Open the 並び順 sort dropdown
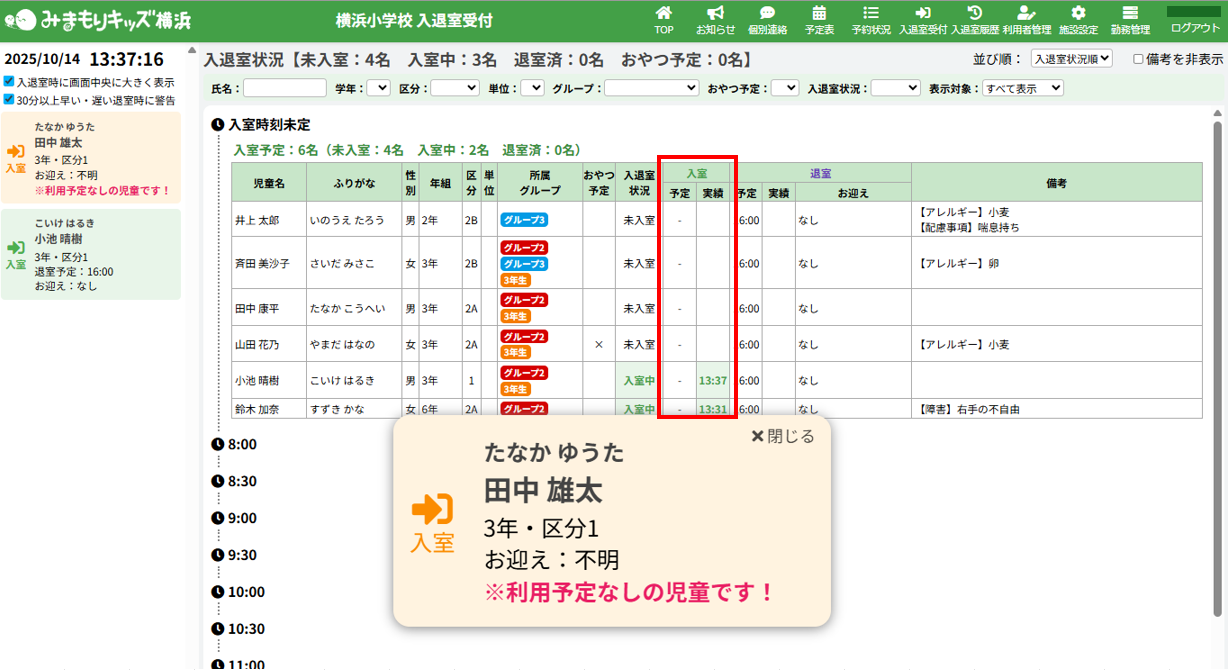The width and height of the screenshot is (1228, 670). (x=1071, y=59)
